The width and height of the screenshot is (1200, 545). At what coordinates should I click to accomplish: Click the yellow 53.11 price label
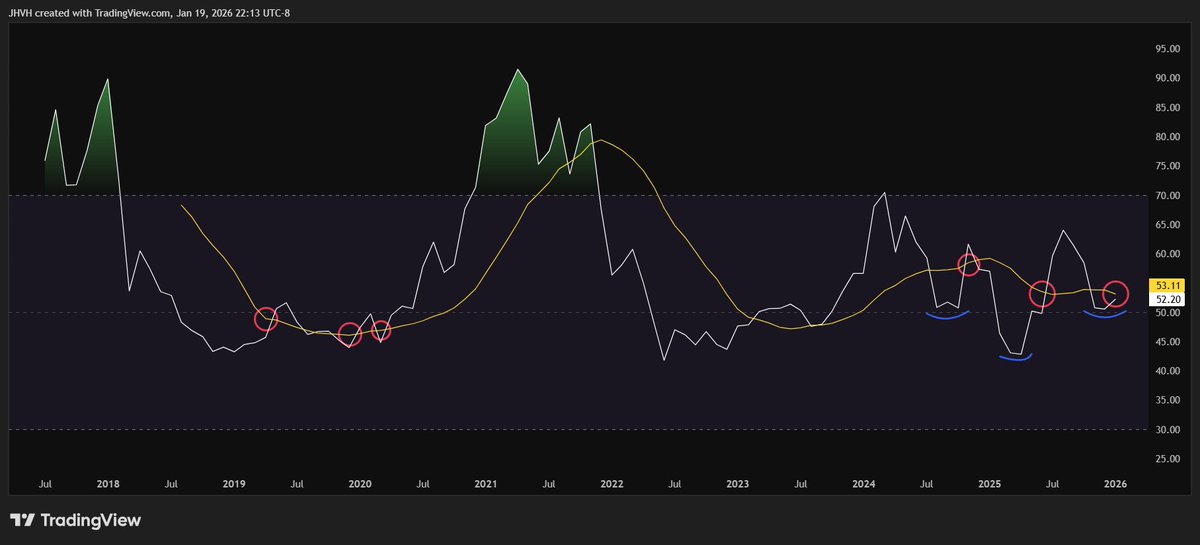pos(1168,285)
